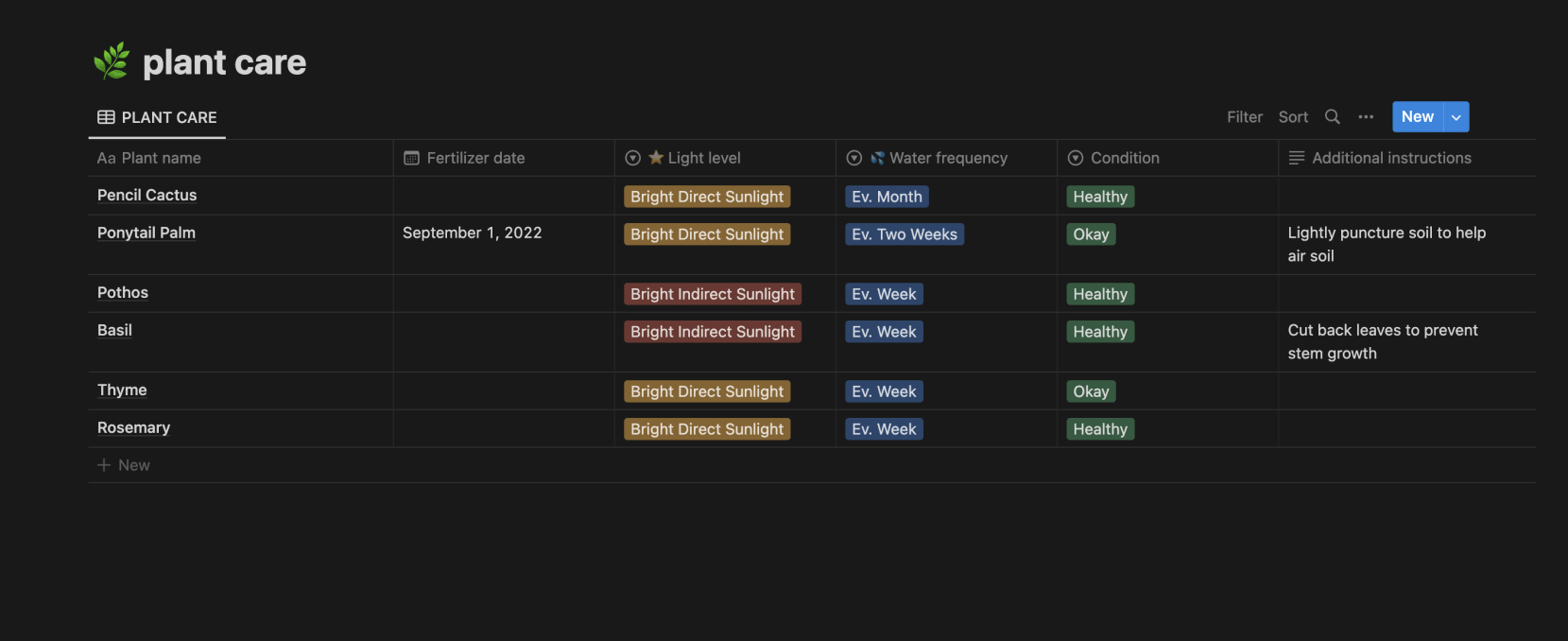Click the Cut back leaves instructions cell
The image size is (1568, 641).
1407,341
